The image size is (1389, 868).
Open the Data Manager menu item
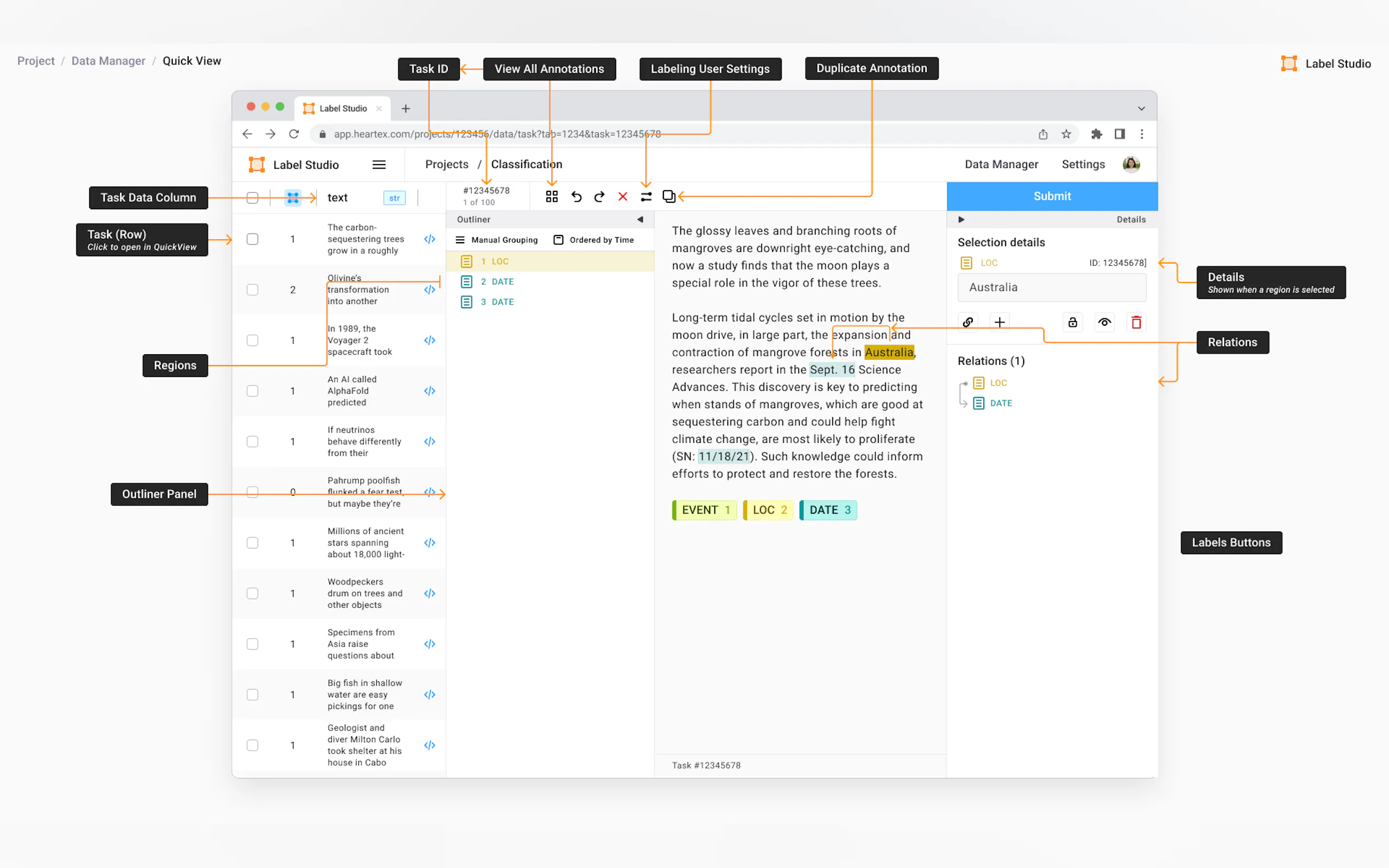1001,165
